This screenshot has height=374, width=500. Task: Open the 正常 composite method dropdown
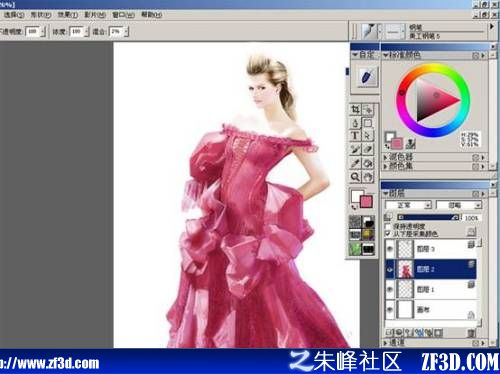408,205
